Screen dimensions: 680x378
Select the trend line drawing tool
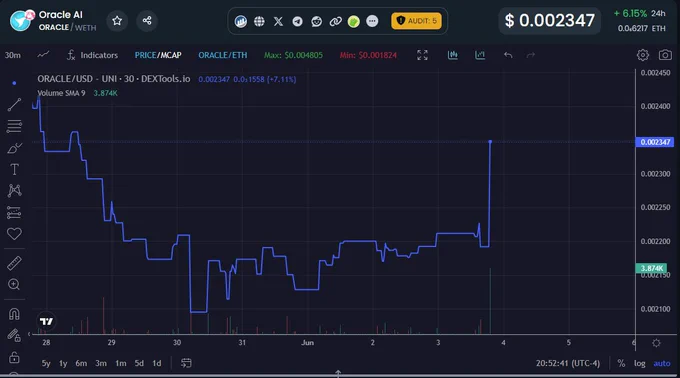(x=14, y=104)
